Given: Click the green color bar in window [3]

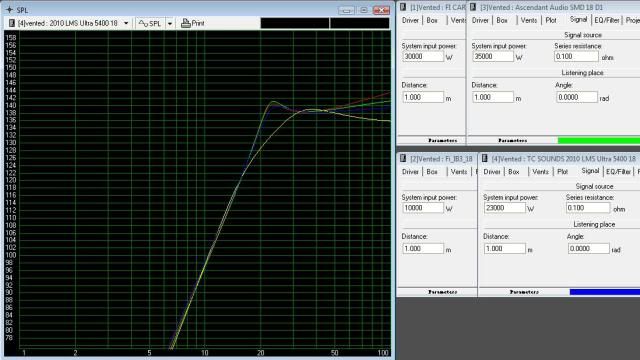Looking at the screenshot, I should [599, 140].
